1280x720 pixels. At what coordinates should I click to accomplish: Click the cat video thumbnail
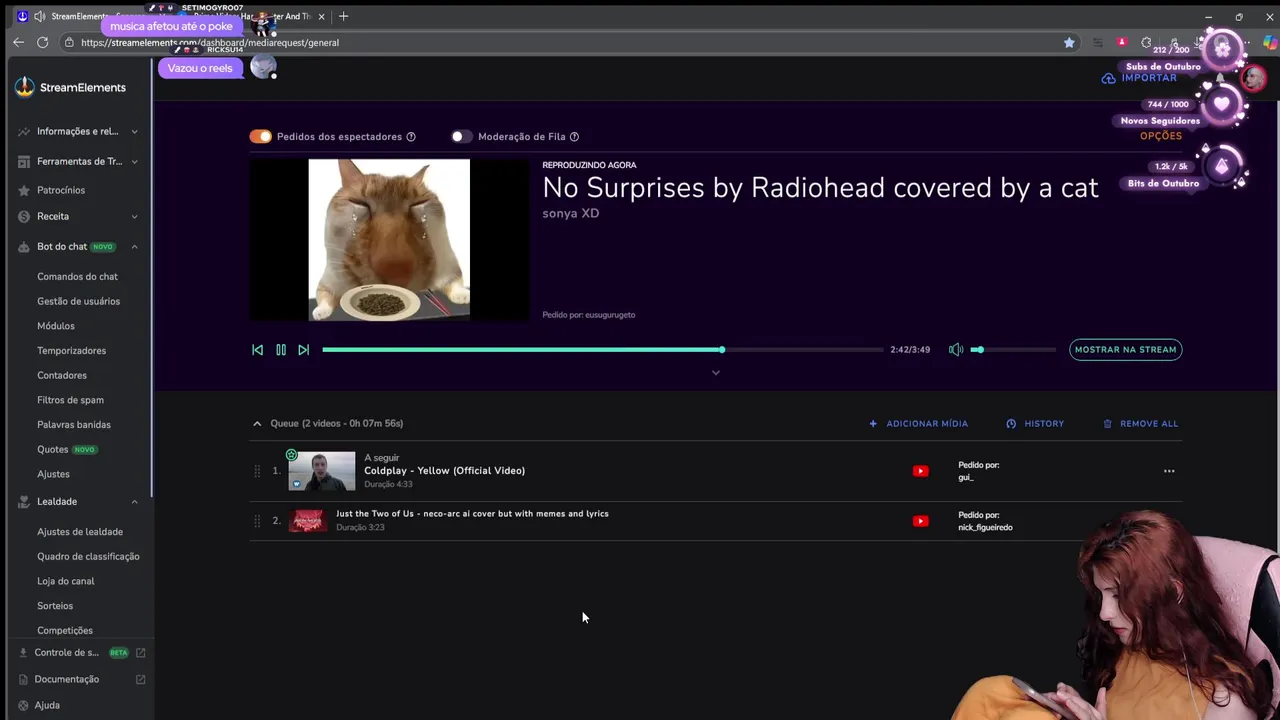pyautogui.click(x=389, y=240)
